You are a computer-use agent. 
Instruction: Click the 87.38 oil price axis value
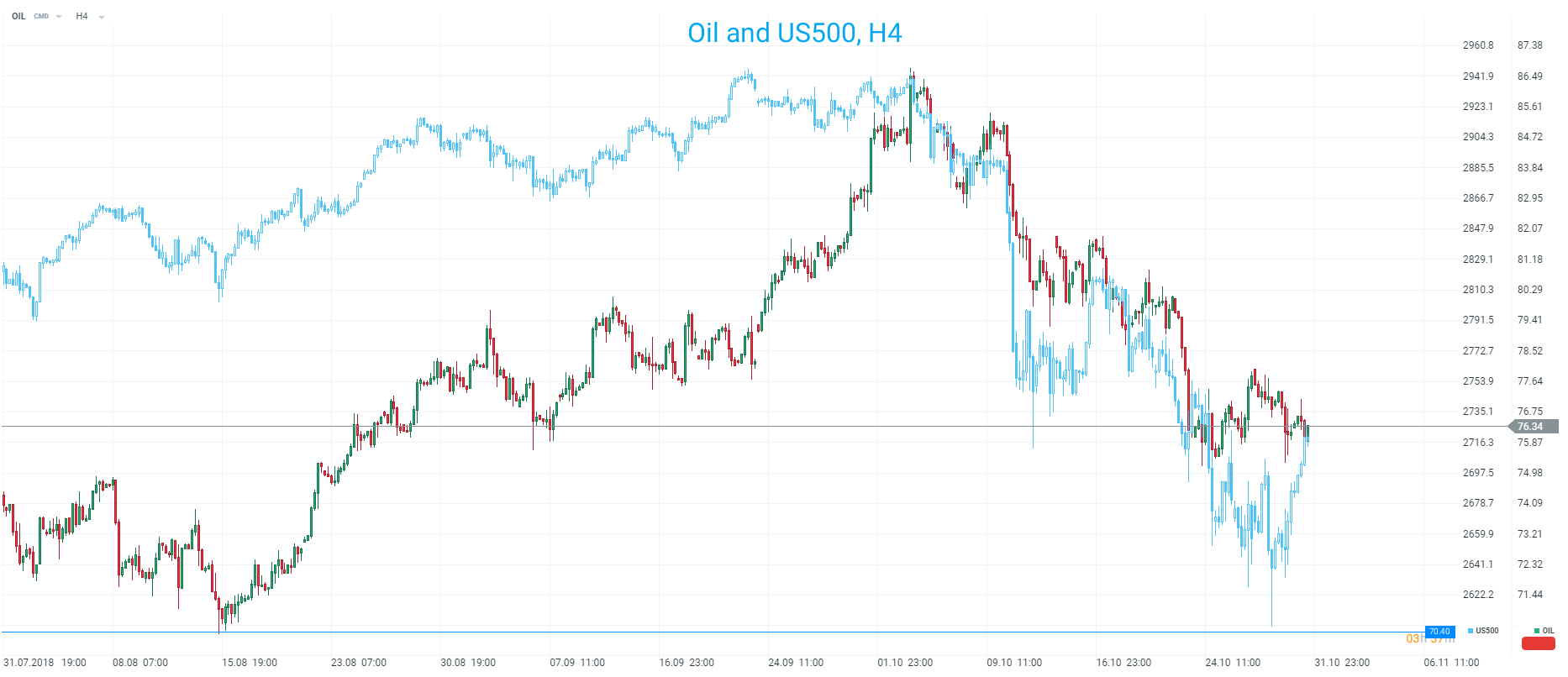(x=1529, y=45)
